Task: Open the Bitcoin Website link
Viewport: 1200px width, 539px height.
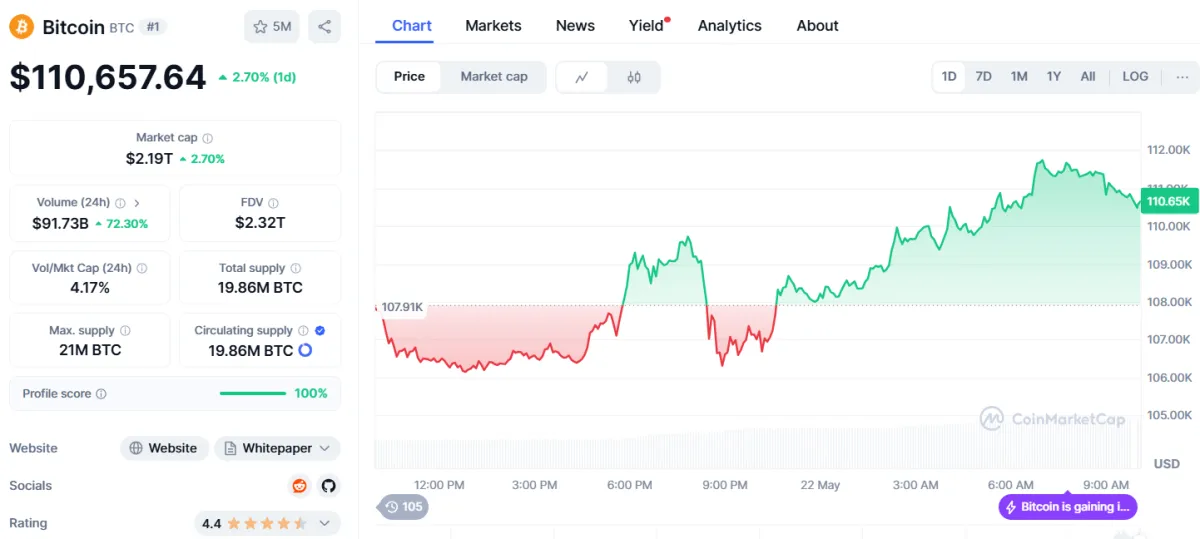Action: click(164, 448)
